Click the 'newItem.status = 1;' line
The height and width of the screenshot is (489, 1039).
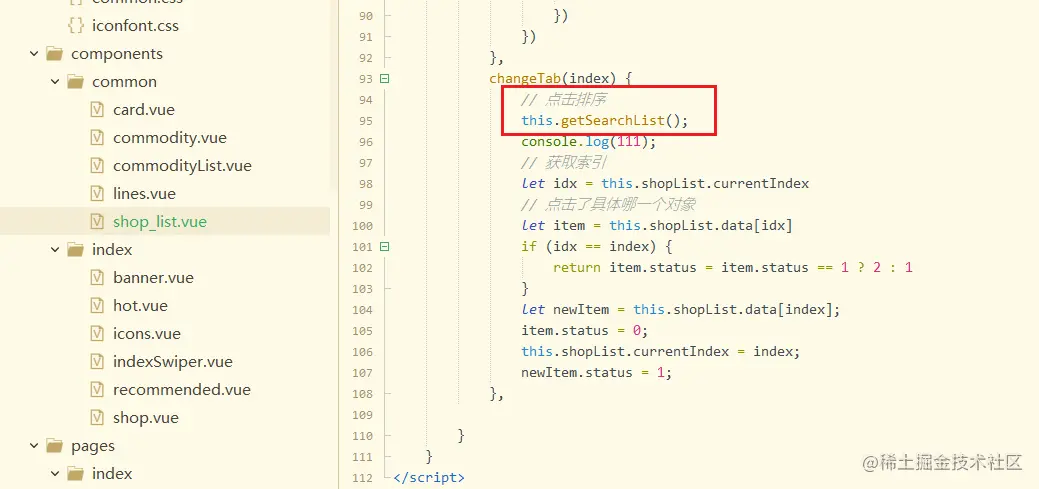tap(597, 372)
